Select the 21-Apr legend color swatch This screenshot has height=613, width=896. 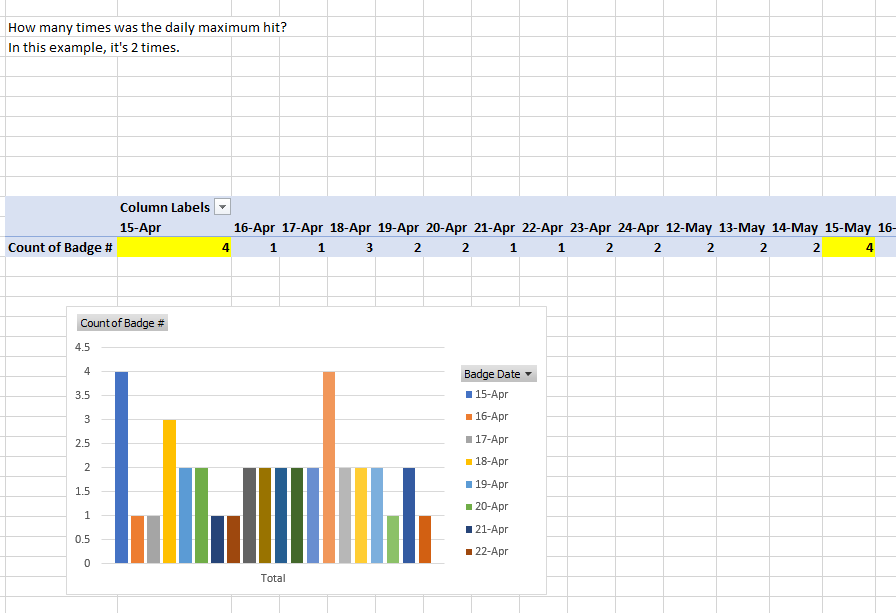coord(469,530)
